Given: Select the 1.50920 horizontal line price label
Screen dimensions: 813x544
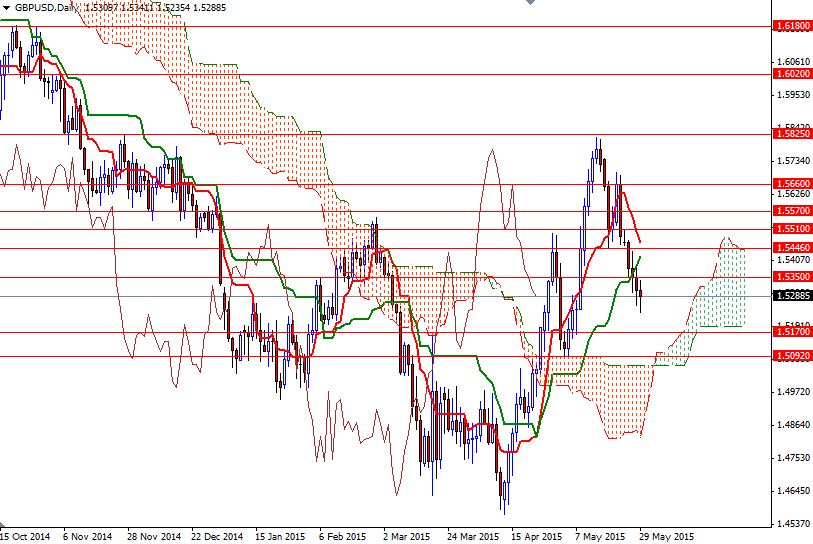Looking at the screenshot, I should [x=792, y=356].
